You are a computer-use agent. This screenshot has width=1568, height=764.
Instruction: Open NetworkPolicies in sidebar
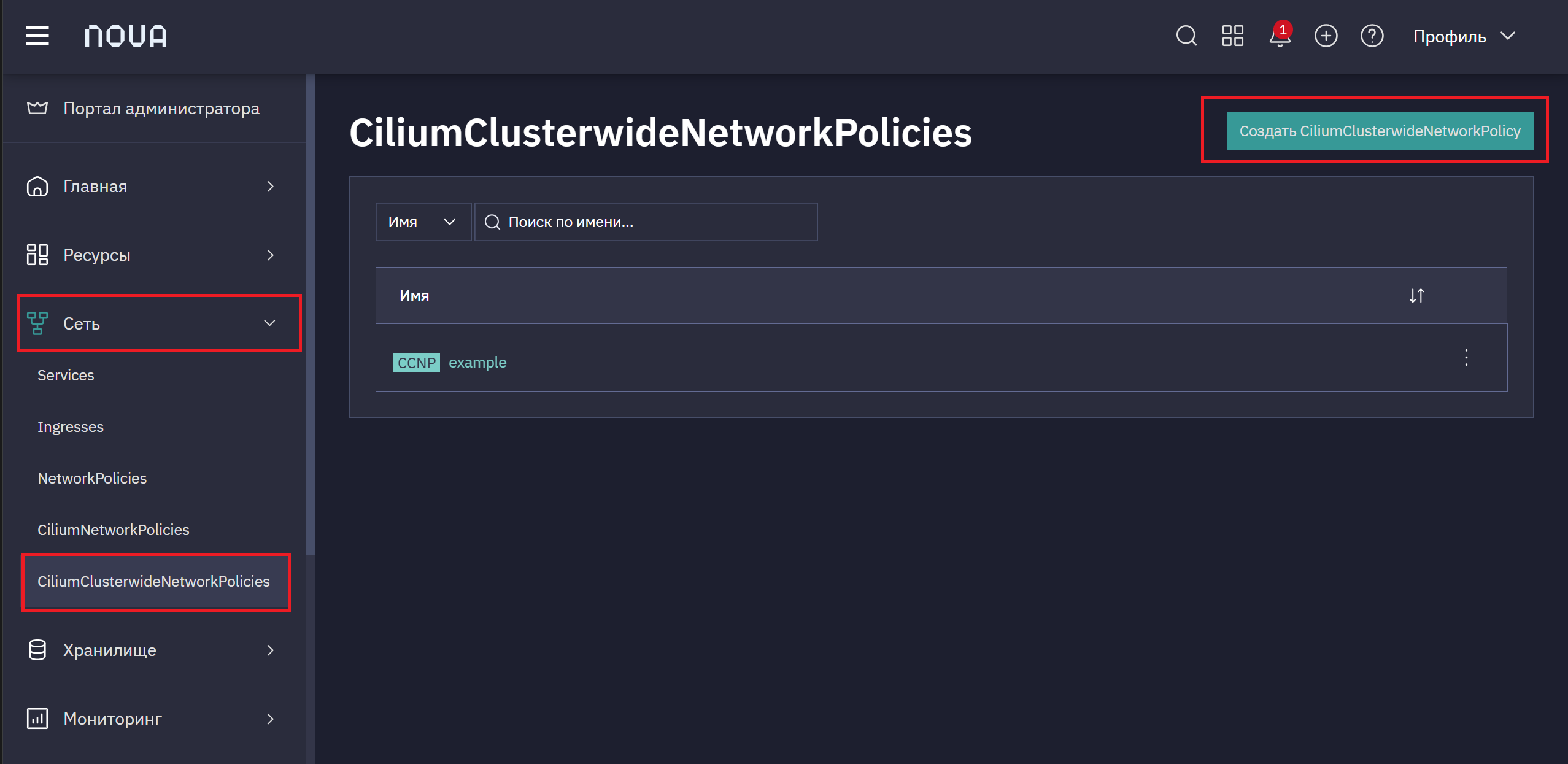pyautogui.click(x=92, y=479)
